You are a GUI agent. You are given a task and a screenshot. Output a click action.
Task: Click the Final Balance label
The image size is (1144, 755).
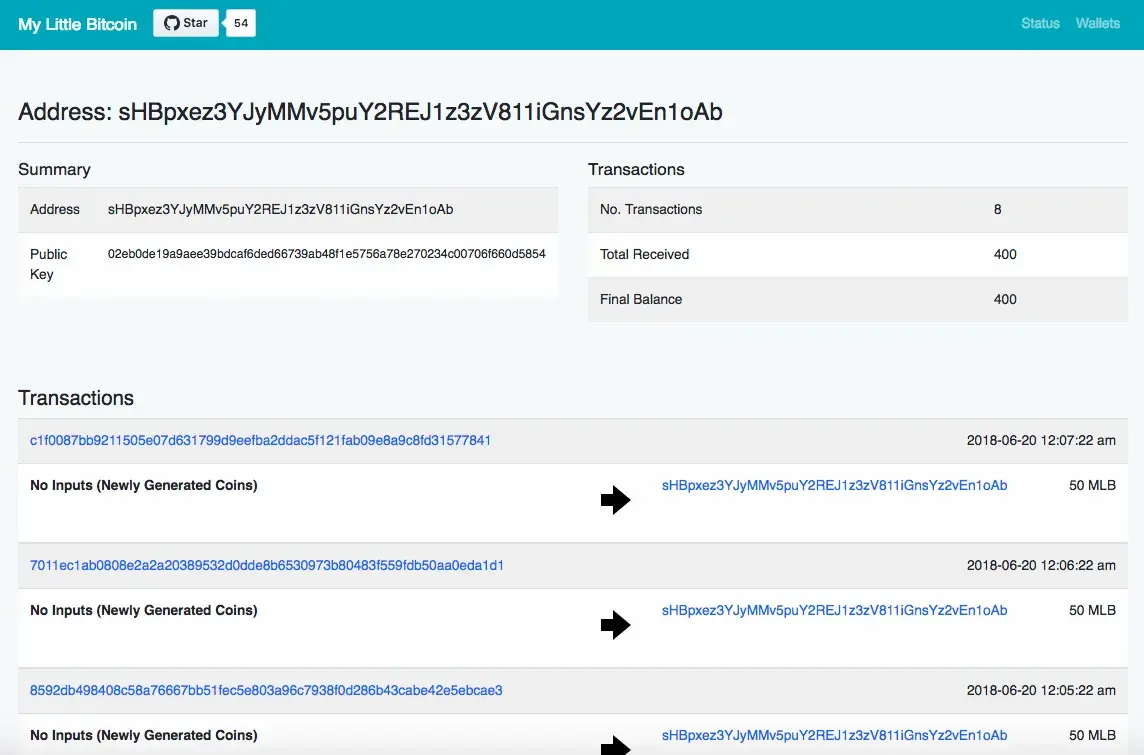click(x=641, y=299)
